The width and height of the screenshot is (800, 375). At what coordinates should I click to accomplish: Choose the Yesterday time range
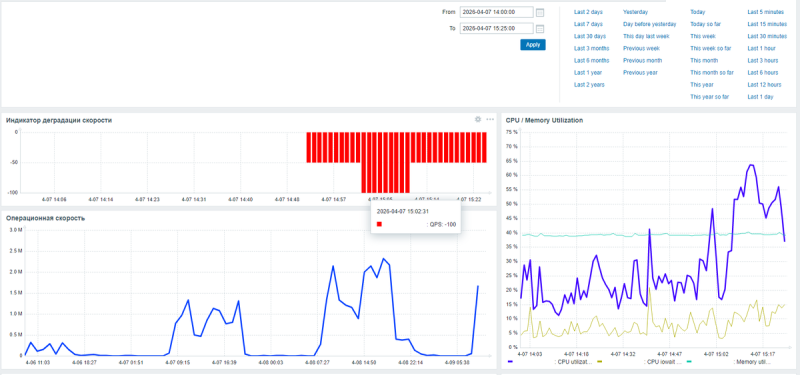click(635, 12)
